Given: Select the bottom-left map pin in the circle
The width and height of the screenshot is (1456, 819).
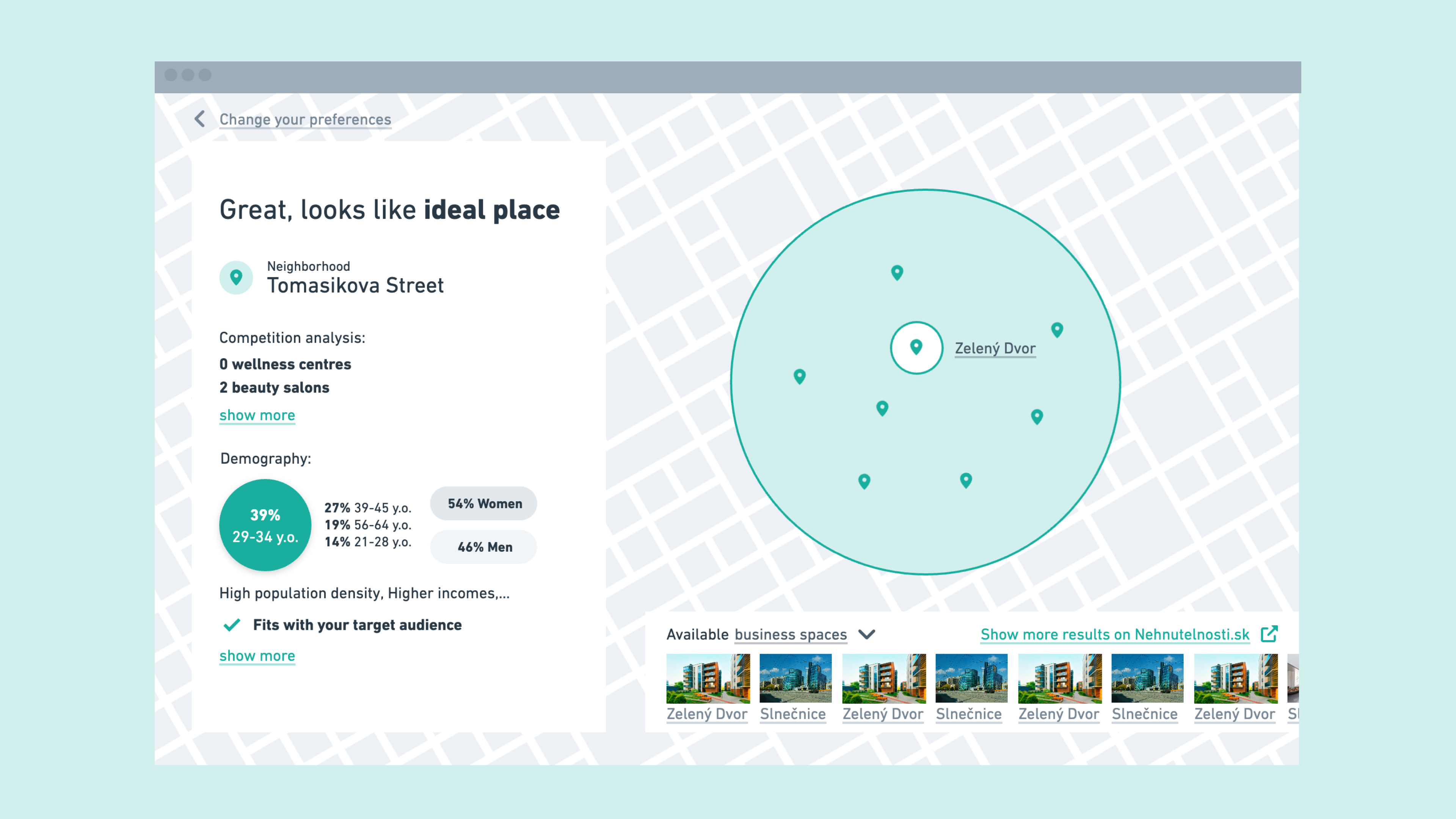Looking at the screenshot, I should (x=864, y=481).
